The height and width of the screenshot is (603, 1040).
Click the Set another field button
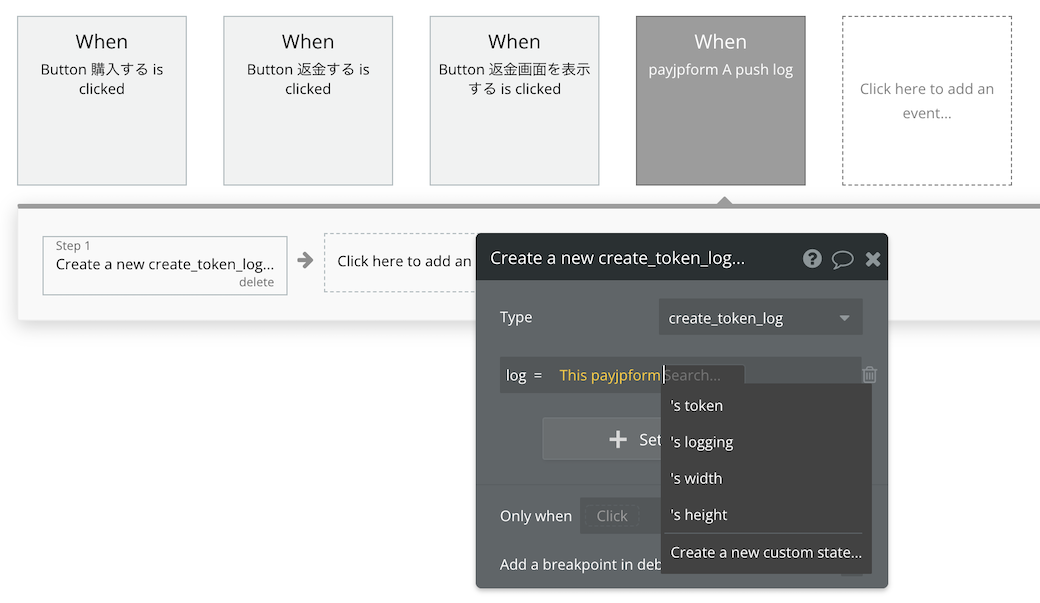coord(602,439)
